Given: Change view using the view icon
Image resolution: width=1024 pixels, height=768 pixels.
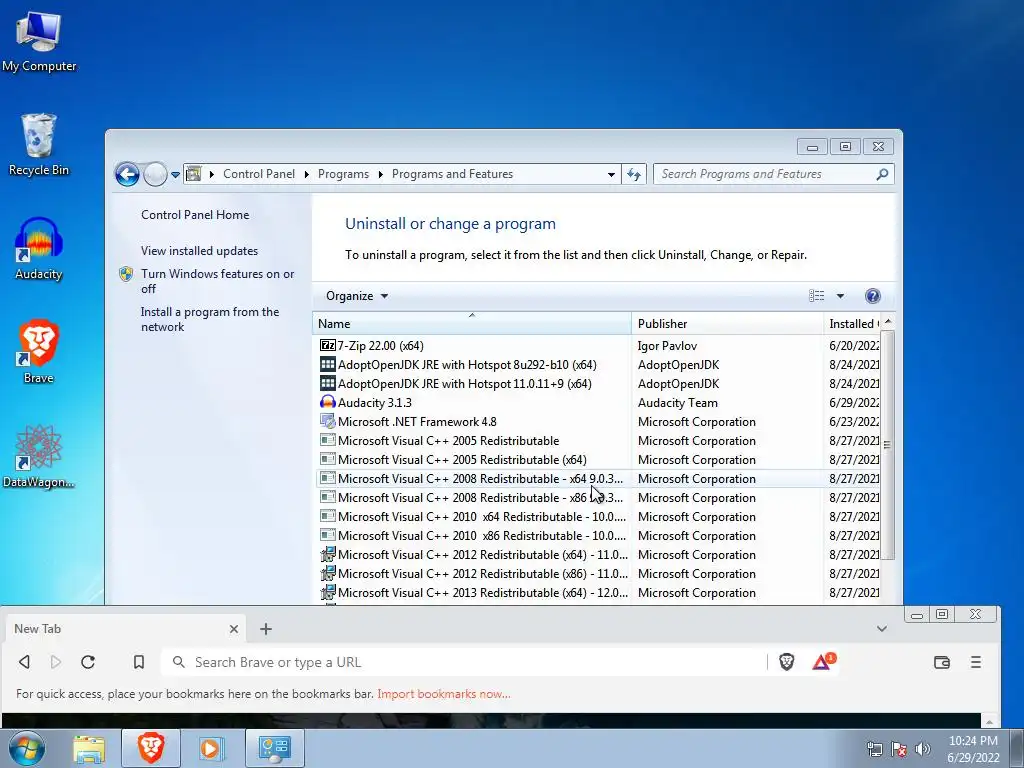Looking at the screenshot, I should point(816,296).
